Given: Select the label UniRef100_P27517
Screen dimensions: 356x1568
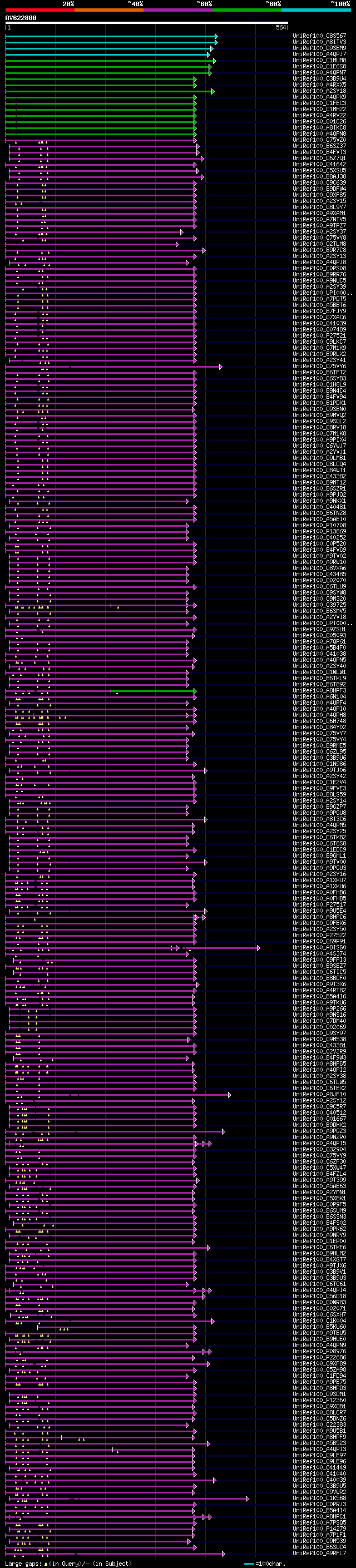Looking at the screenshot, I should tap(319, 904).
